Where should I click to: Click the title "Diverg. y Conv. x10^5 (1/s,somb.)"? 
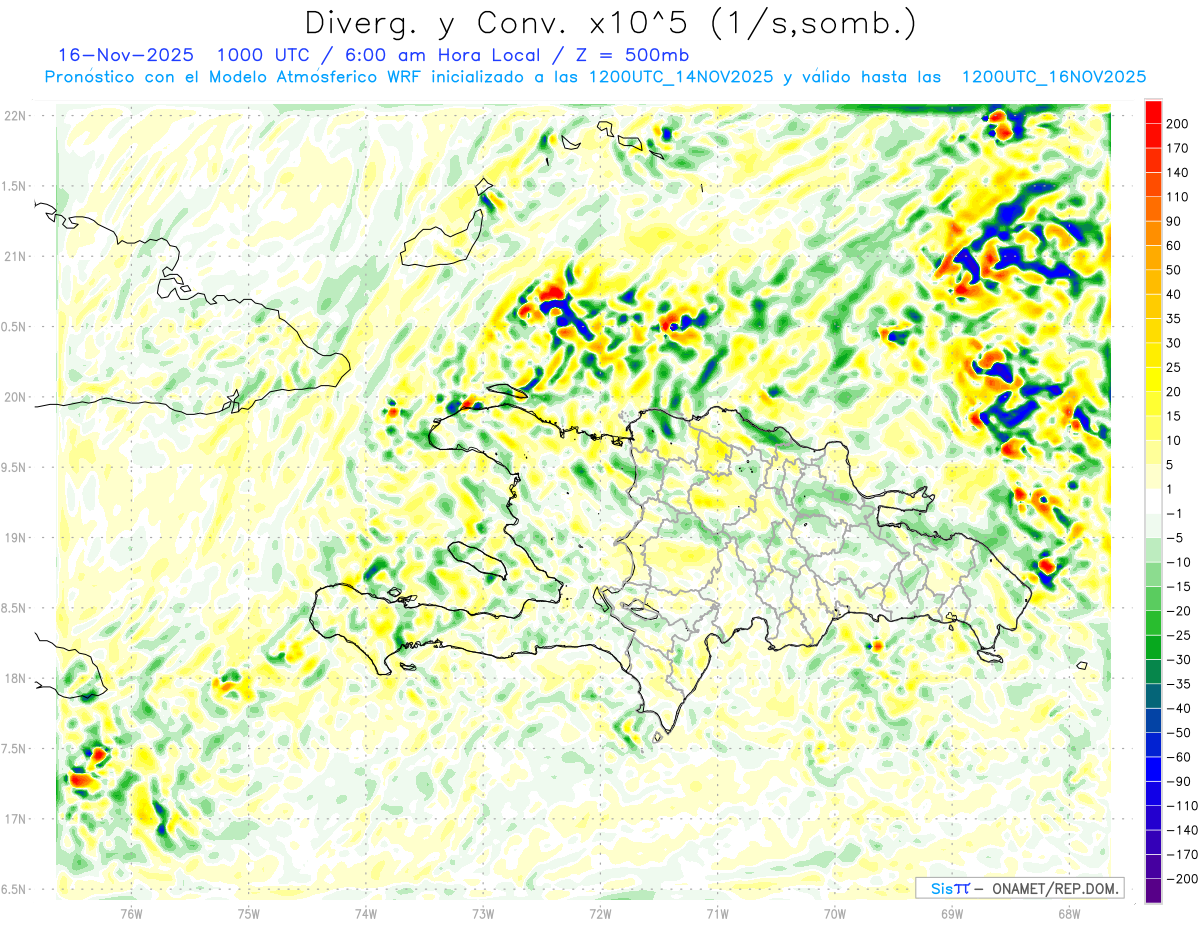pos(610,23)
